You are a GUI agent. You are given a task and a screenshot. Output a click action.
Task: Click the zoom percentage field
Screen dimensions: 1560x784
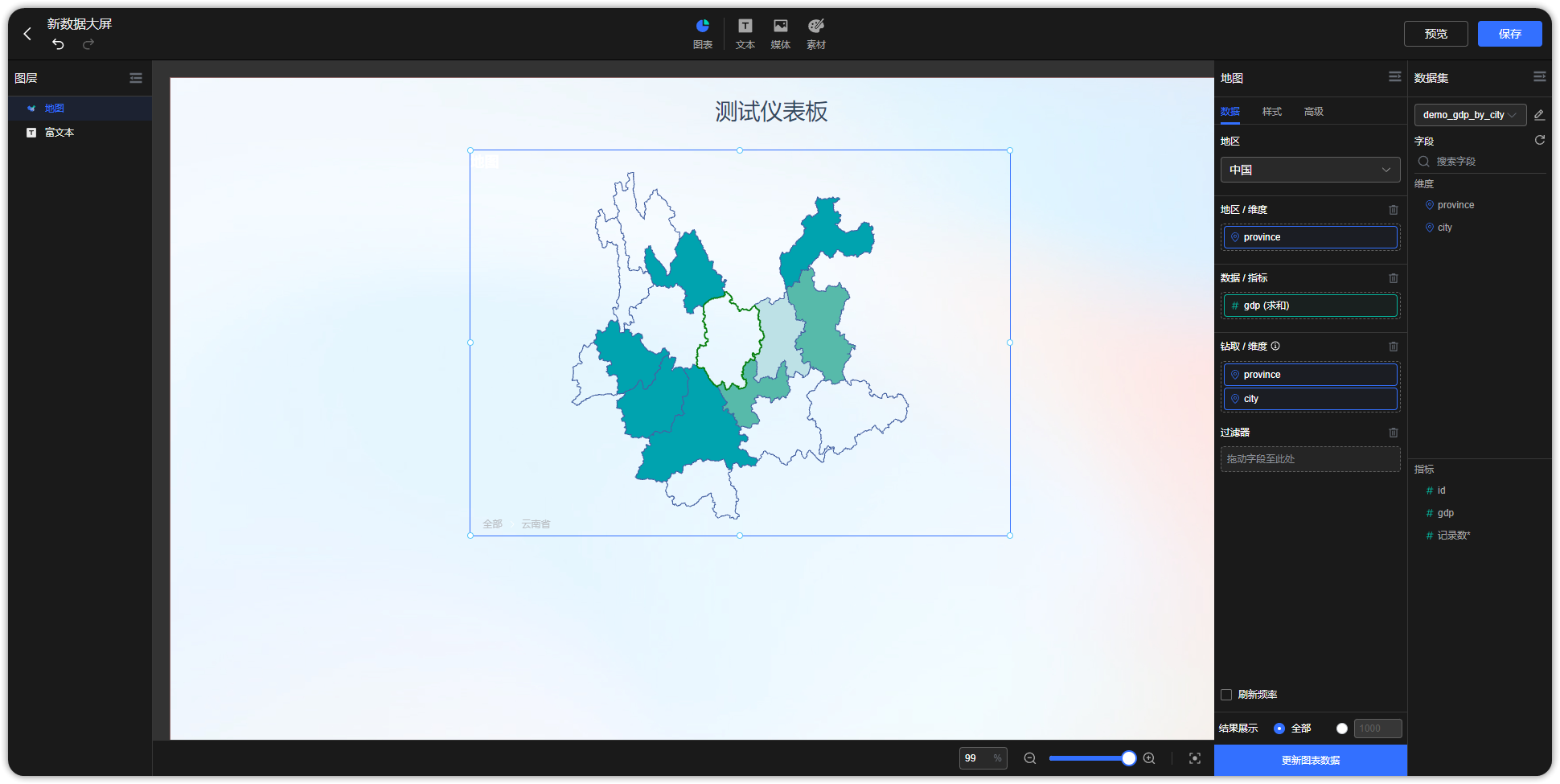pos(983,758)
